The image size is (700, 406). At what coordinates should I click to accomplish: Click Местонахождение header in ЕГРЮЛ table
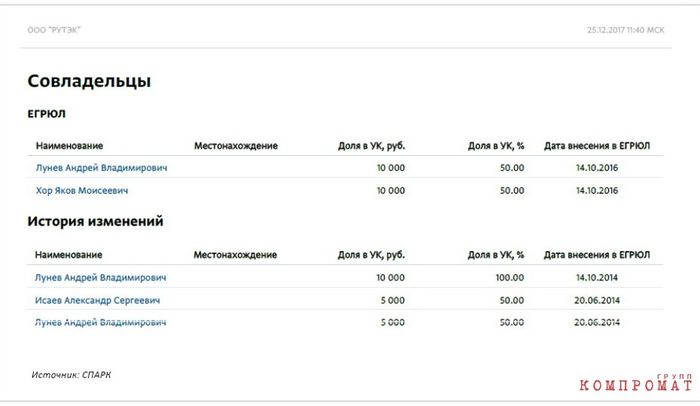click(x=236, y=146)
